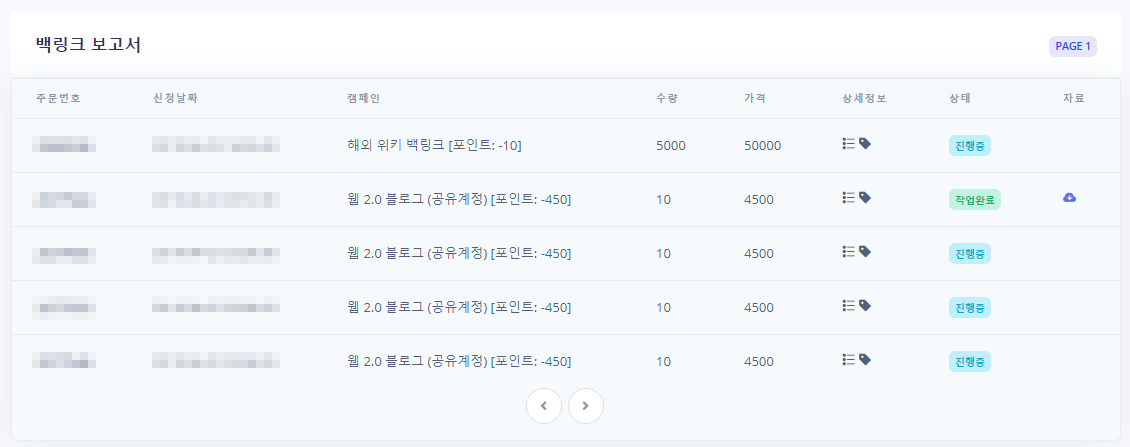Click tag icon in the 작업완료 row

865,198
